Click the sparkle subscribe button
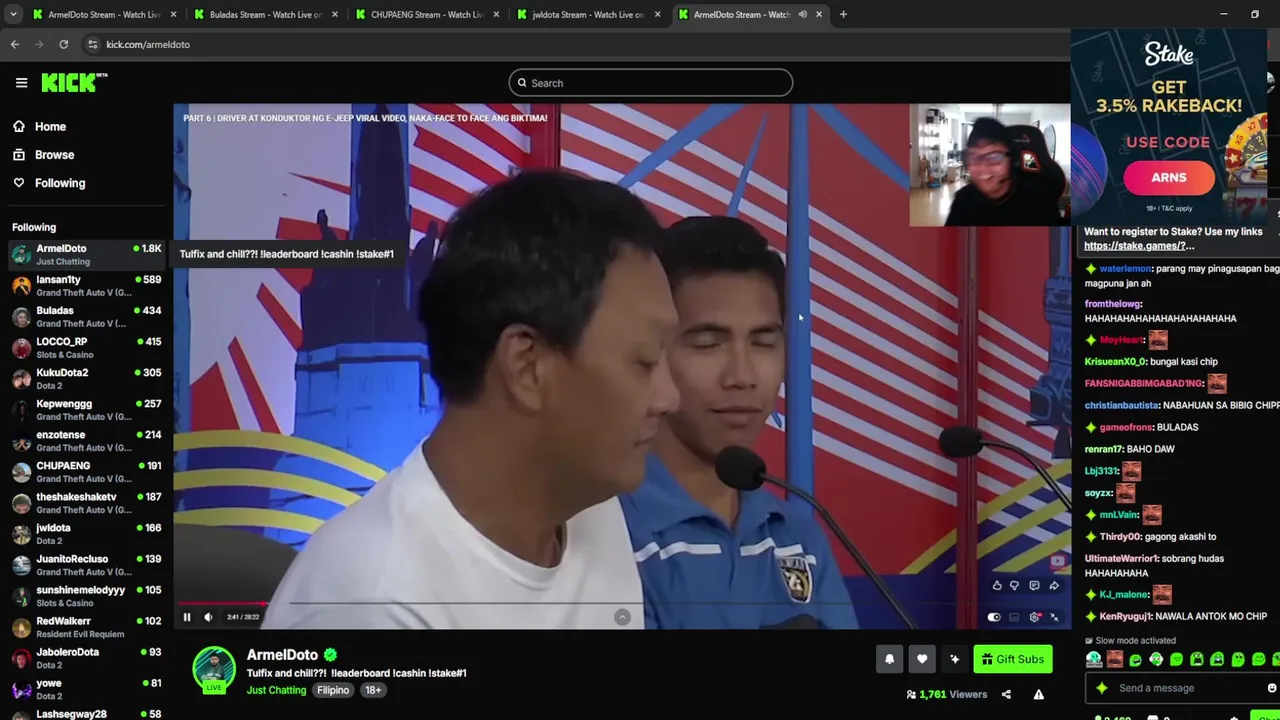 954,659
